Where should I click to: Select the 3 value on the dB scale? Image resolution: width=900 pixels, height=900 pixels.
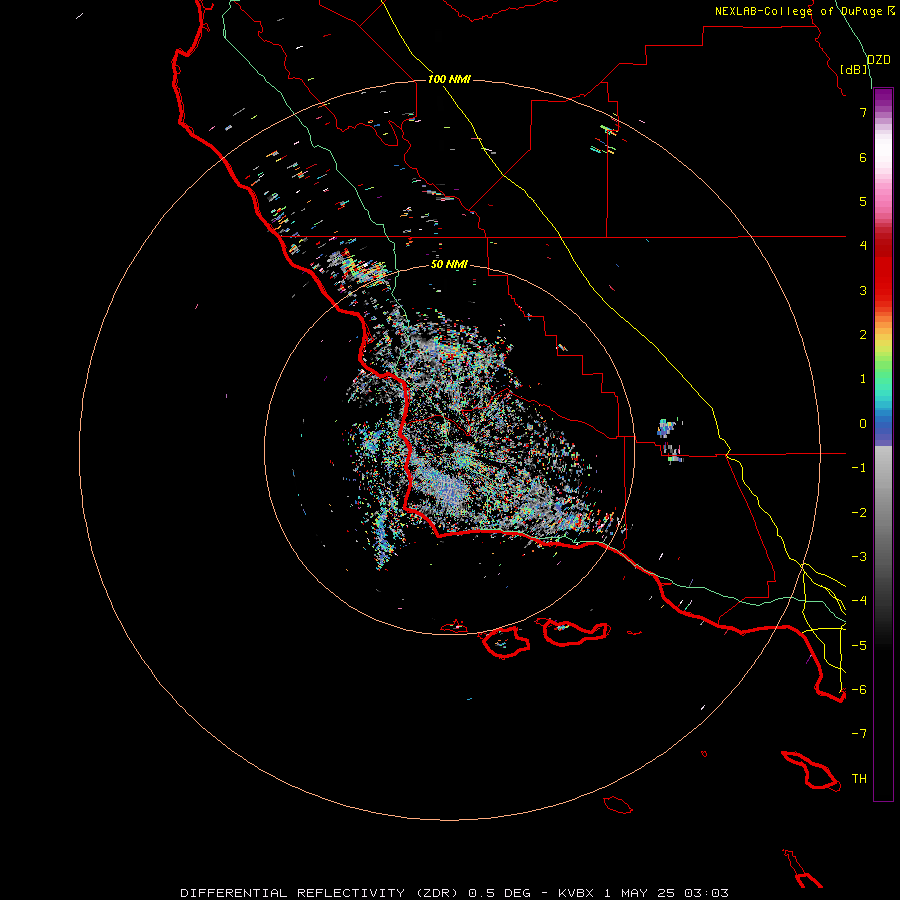863,290
